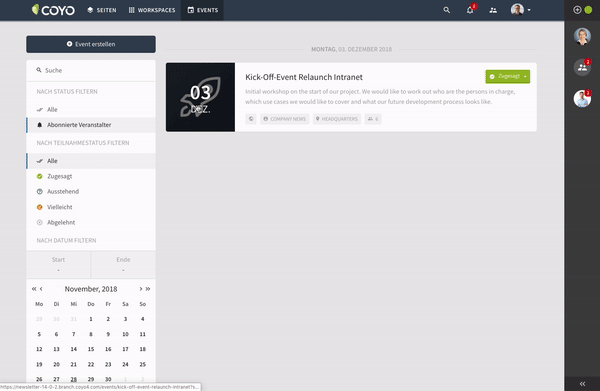The height and width of the screenshot is (391, 600).
Task: Click the globe visibility tag on event
Action: click(251, 119)
